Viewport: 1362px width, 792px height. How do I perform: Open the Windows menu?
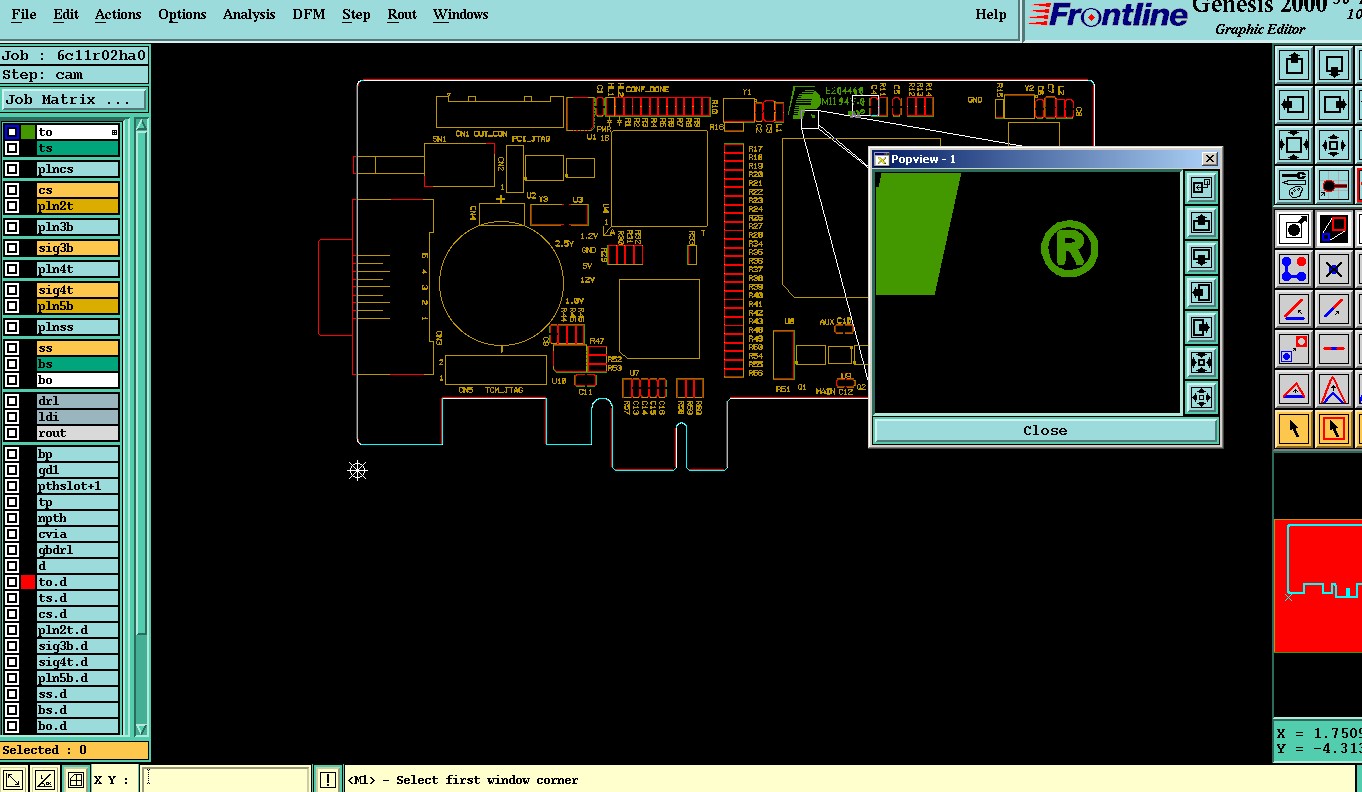pyautogui.click(x=461, y=14)
